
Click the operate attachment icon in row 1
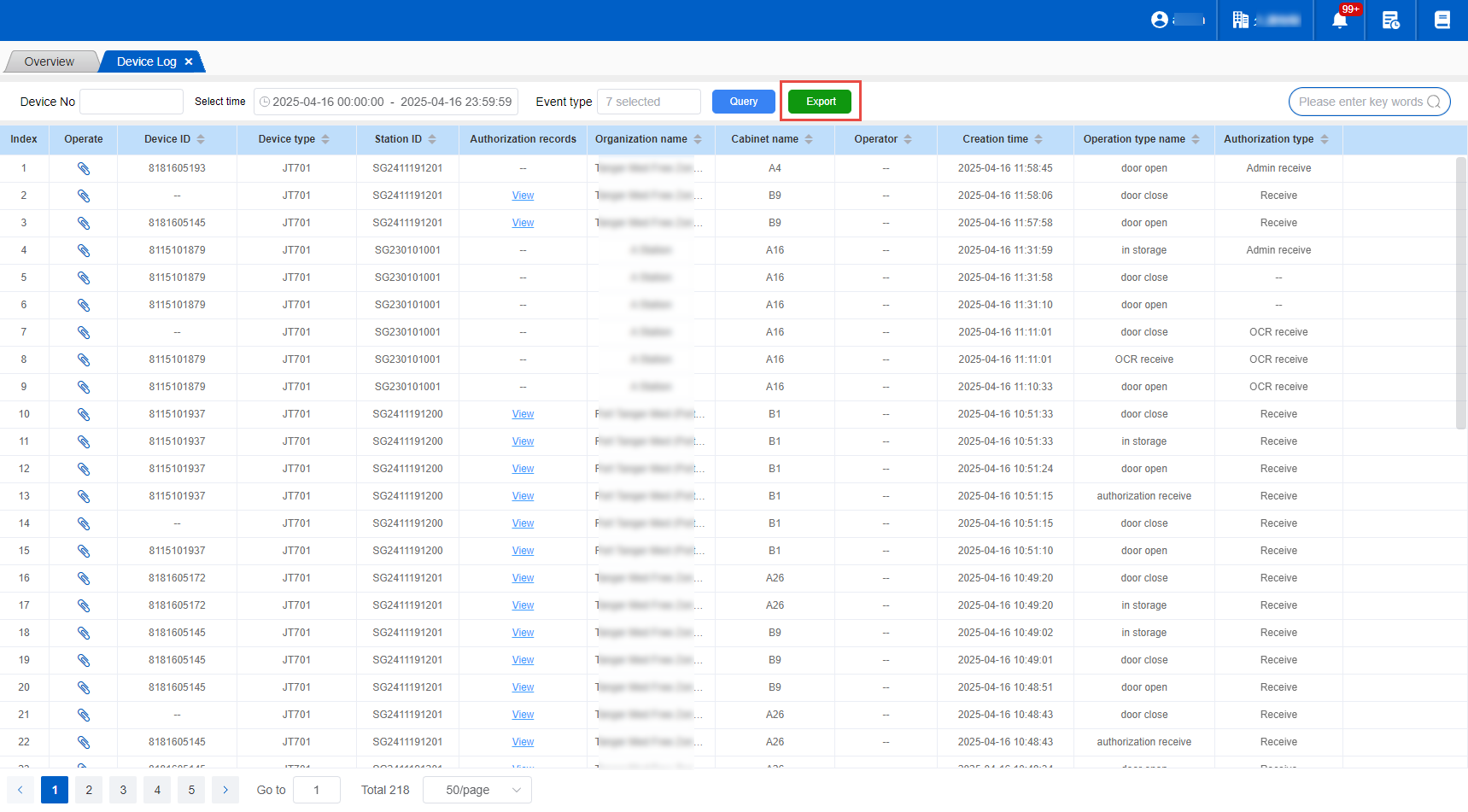[x=84, y=168]
